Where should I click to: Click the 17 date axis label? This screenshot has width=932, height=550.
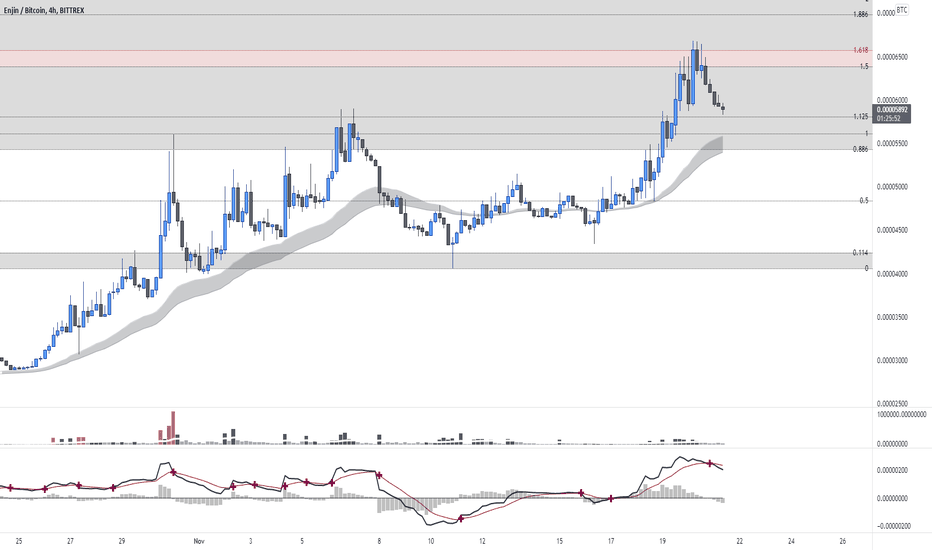[x=611, y=542]
